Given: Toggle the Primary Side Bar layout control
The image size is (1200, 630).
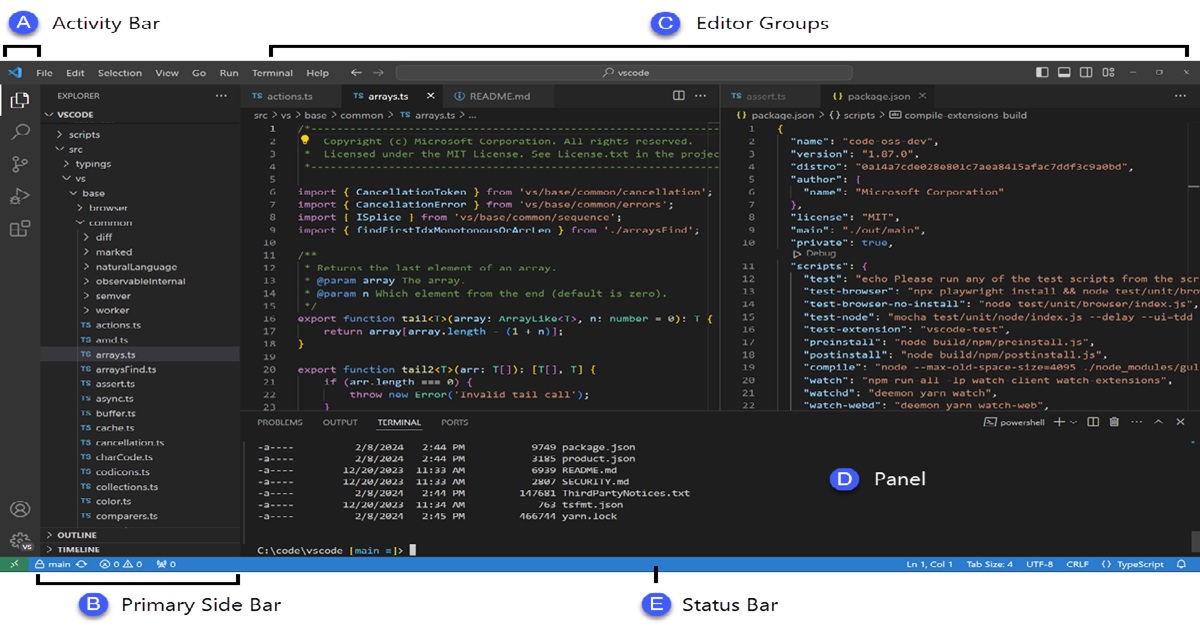Looking at the screenshot, I should click(x=1042, y=72).
